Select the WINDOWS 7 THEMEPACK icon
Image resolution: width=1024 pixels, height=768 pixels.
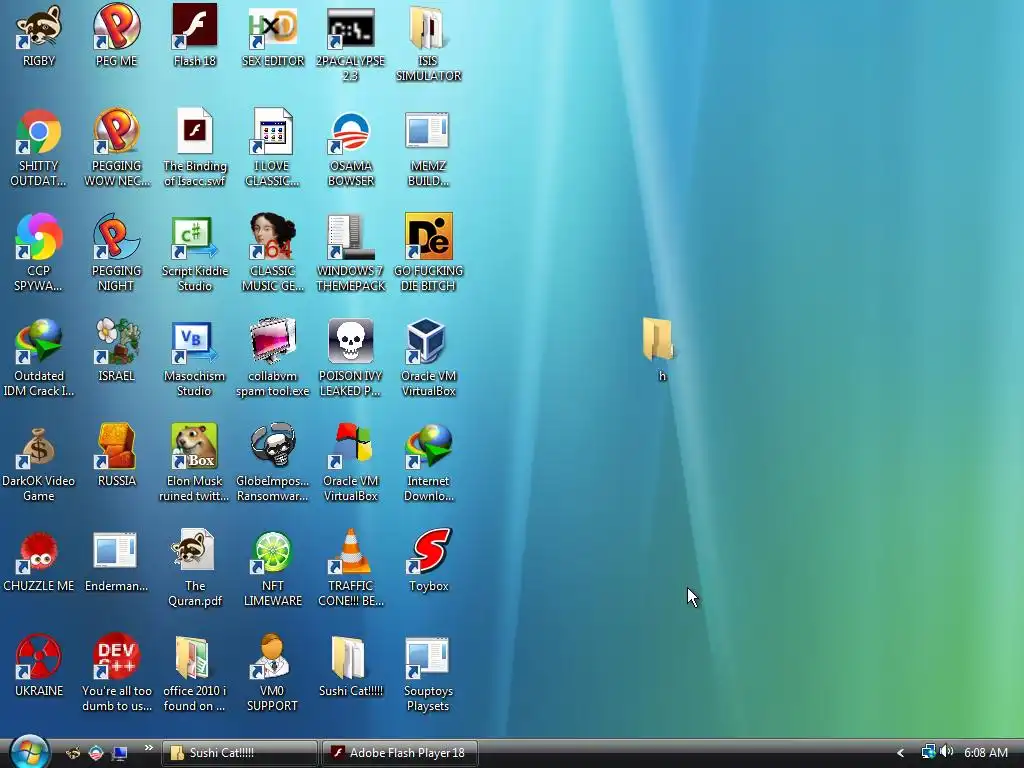click(351, 236)
